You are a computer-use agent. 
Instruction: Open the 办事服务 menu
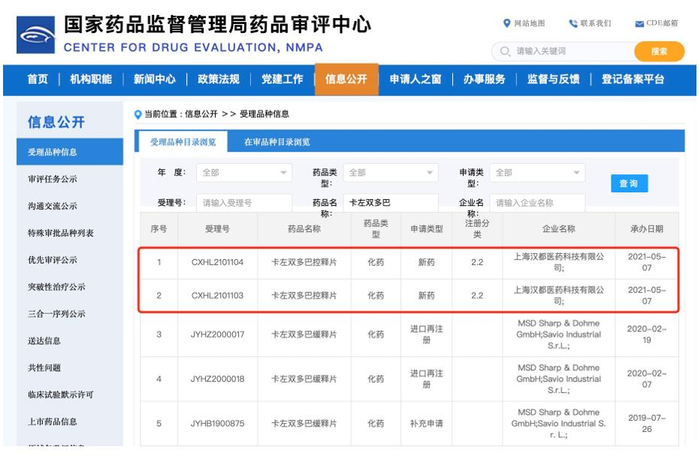coord(484,79)
